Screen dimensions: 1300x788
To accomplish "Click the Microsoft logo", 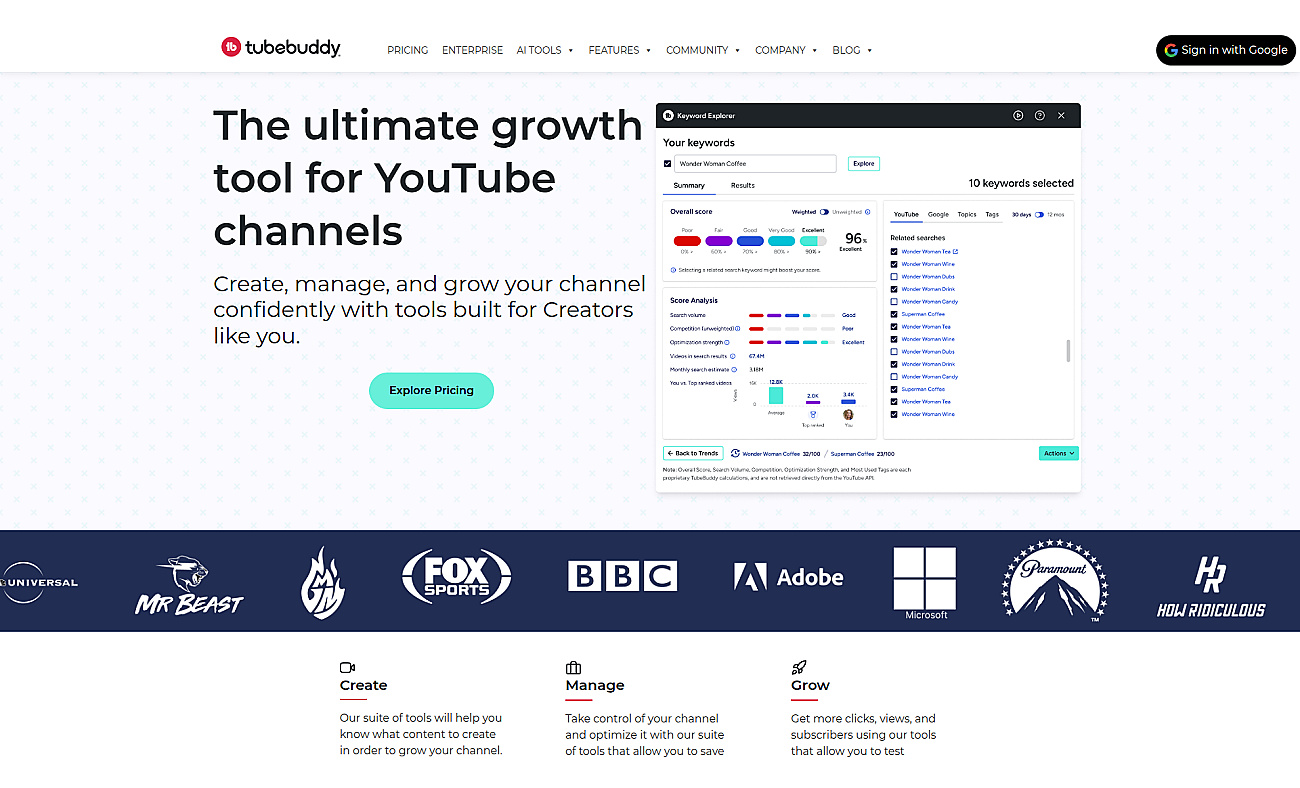I will [925, 584].
